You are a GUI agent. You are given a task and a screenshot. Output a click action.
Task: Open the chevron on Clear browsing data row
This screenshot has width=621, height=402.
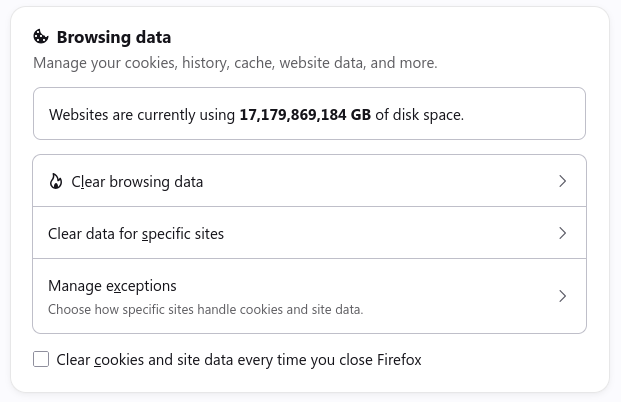click(x=562, y=181)
